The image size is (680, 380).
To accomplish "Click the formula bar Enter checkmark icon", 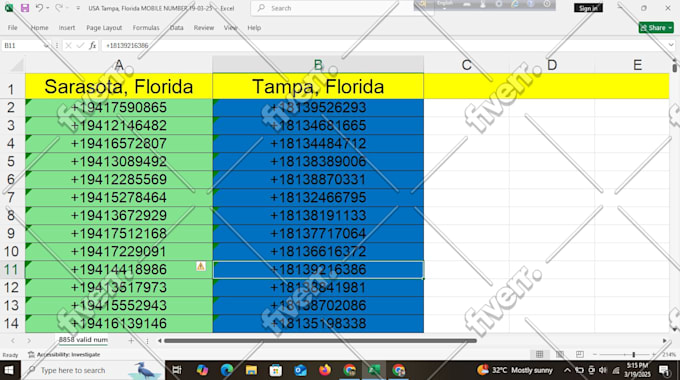I will click(80, 45).
